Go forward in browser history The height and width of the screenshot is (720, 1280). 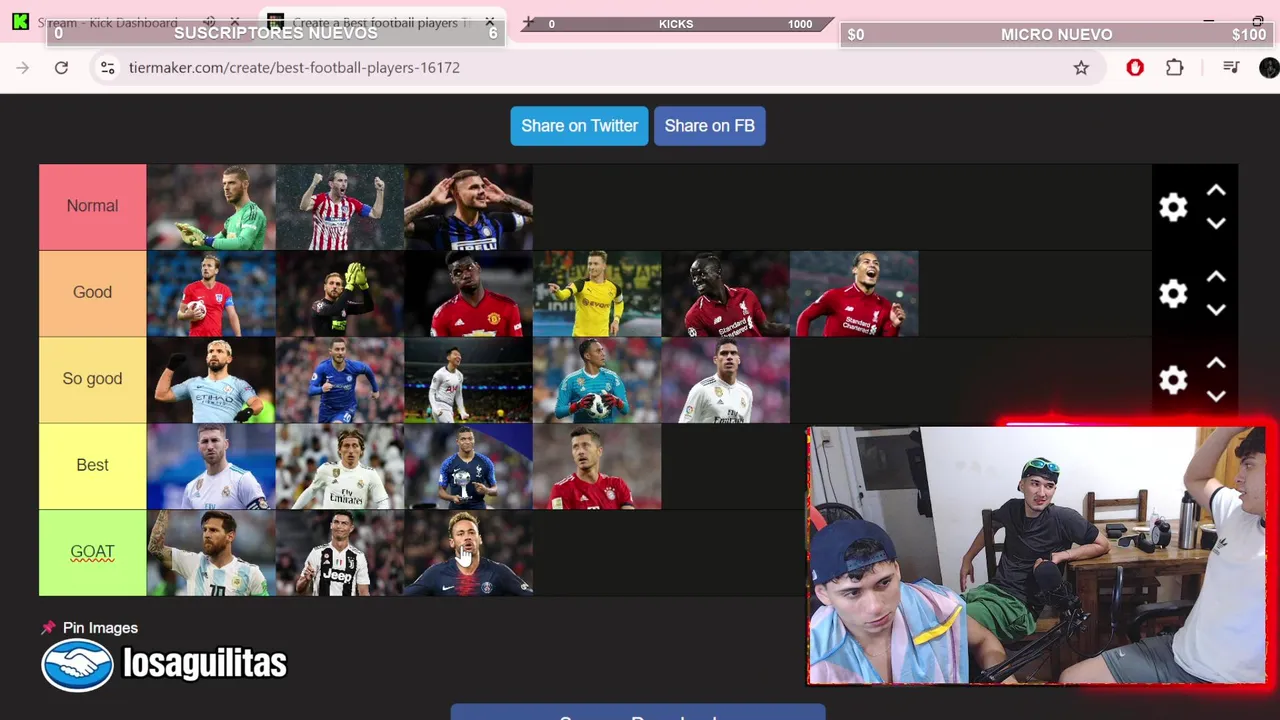23,67
